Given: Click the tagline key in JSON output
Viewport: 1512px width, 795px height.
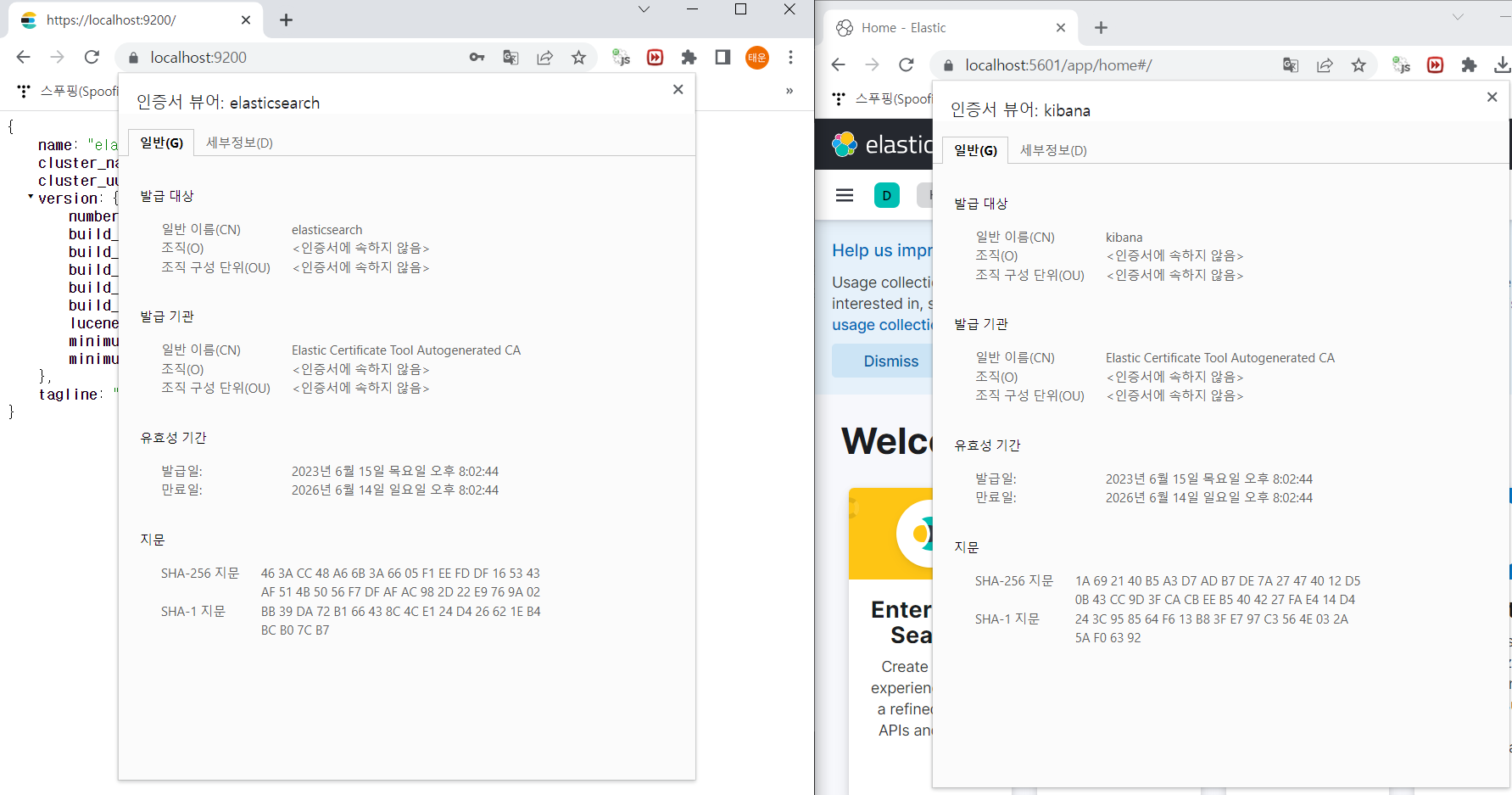Looking at the screenshot, I should [67, 395].
